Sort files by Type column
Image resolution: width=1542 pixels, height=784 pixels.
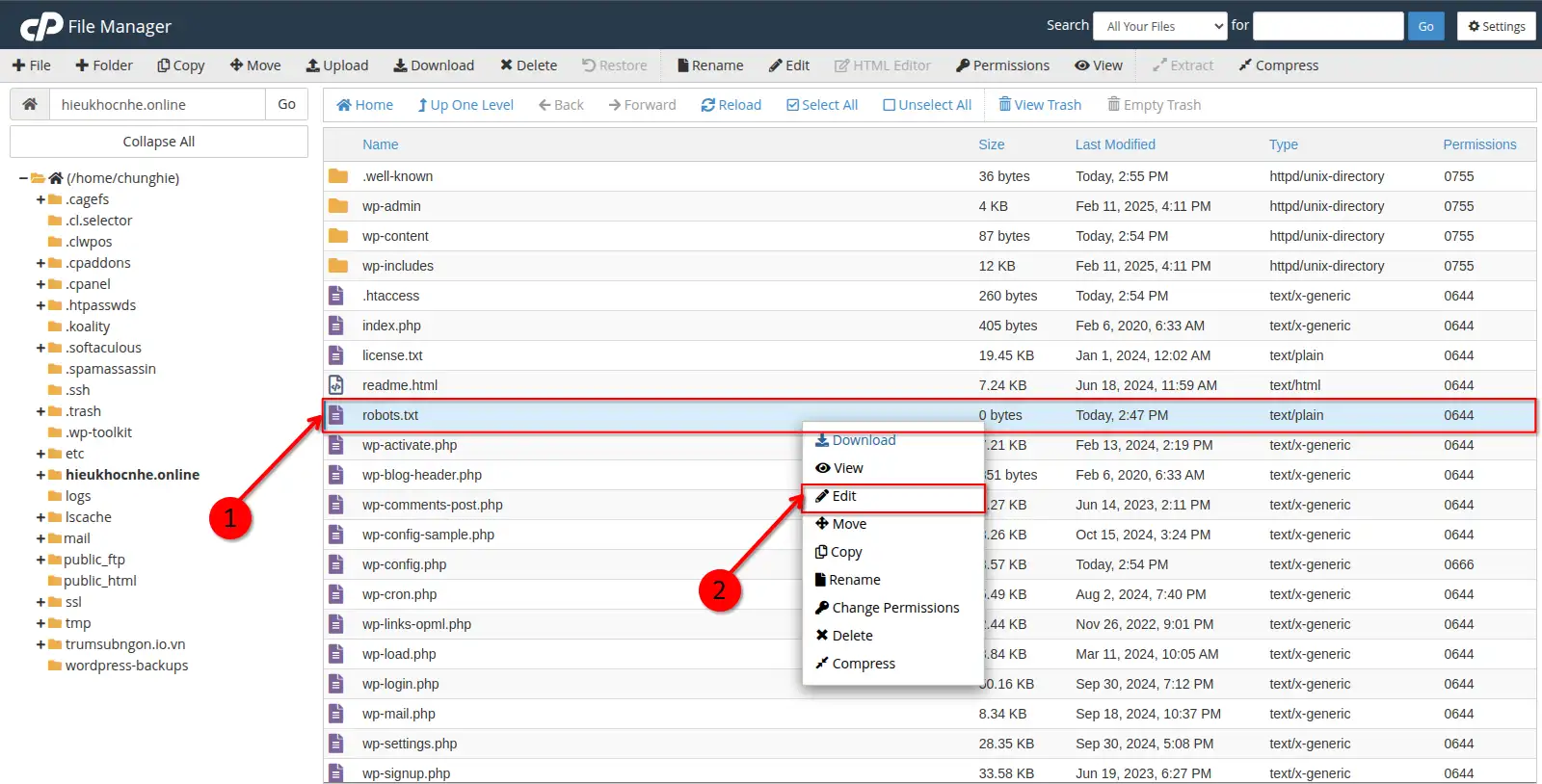[x=1283, y=144]
